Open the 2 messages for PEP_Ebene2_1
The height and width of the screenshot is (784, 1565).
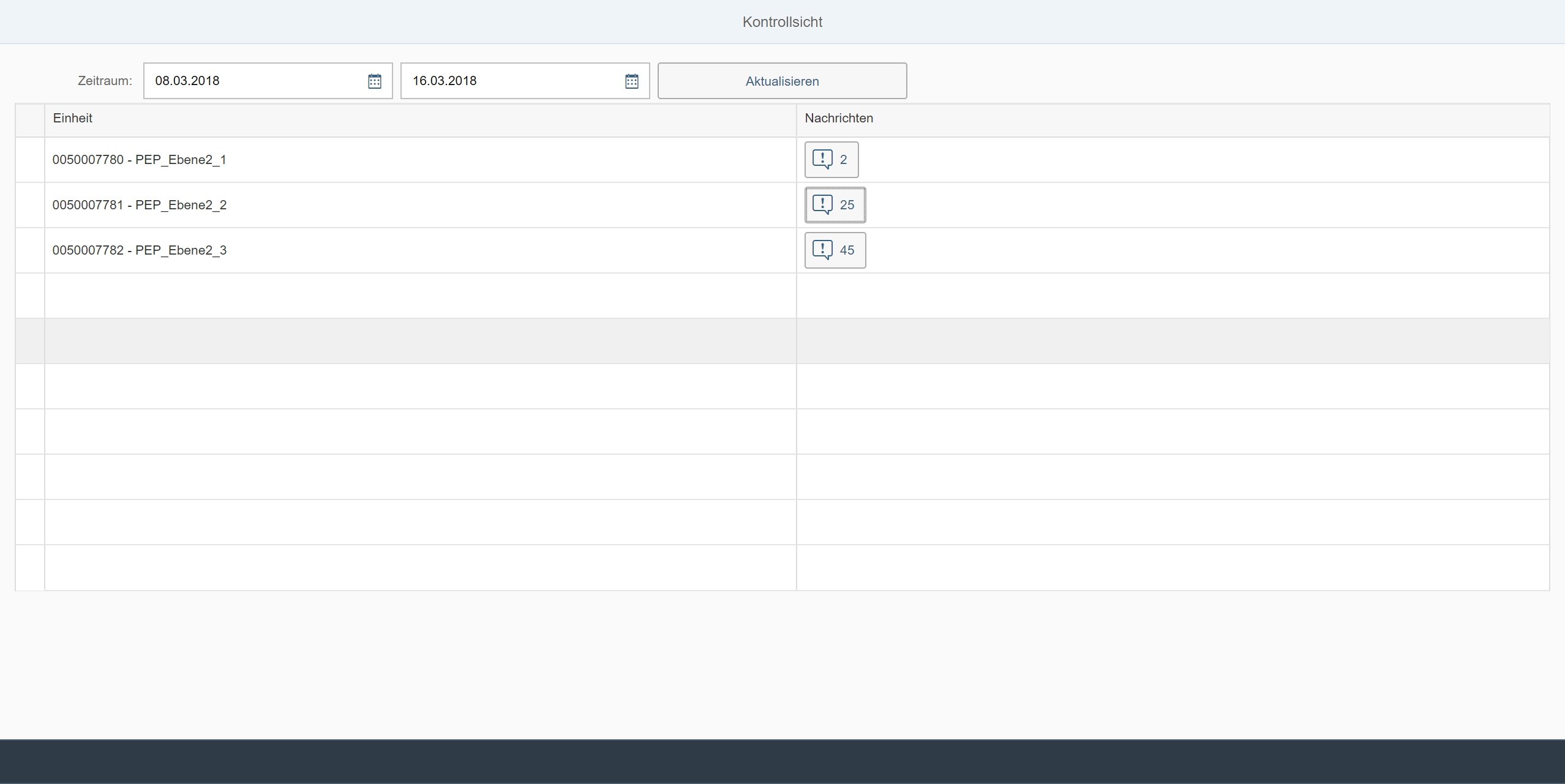point(831,160)
